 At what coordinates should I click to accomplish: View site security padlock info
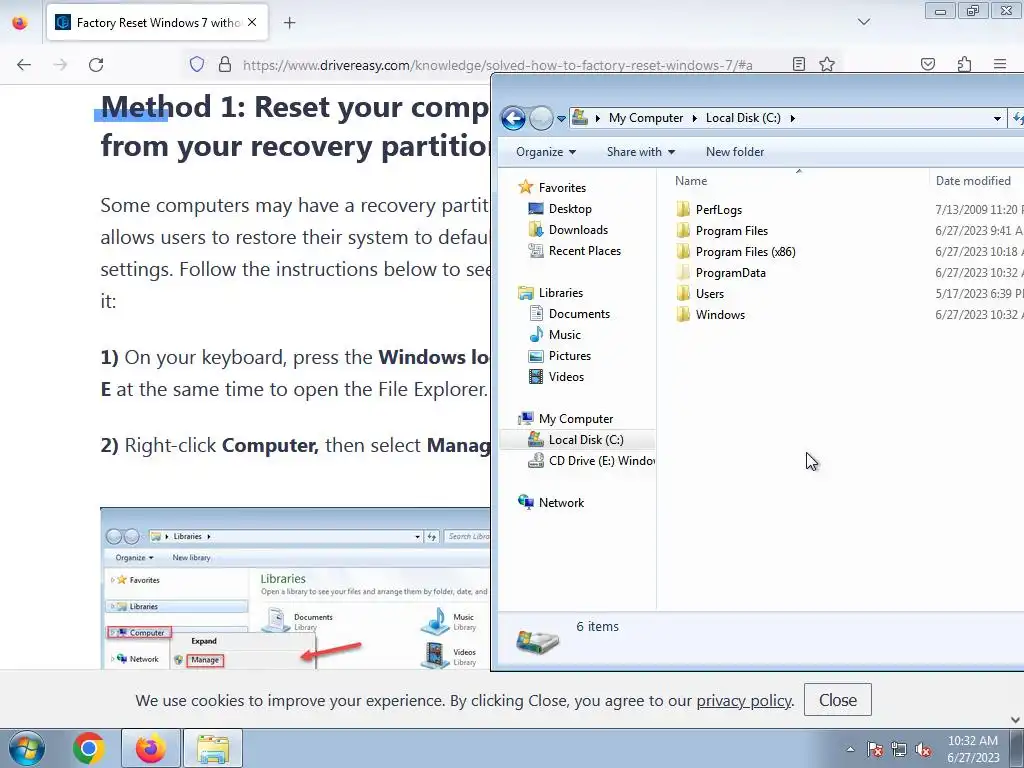coord(225,64)
